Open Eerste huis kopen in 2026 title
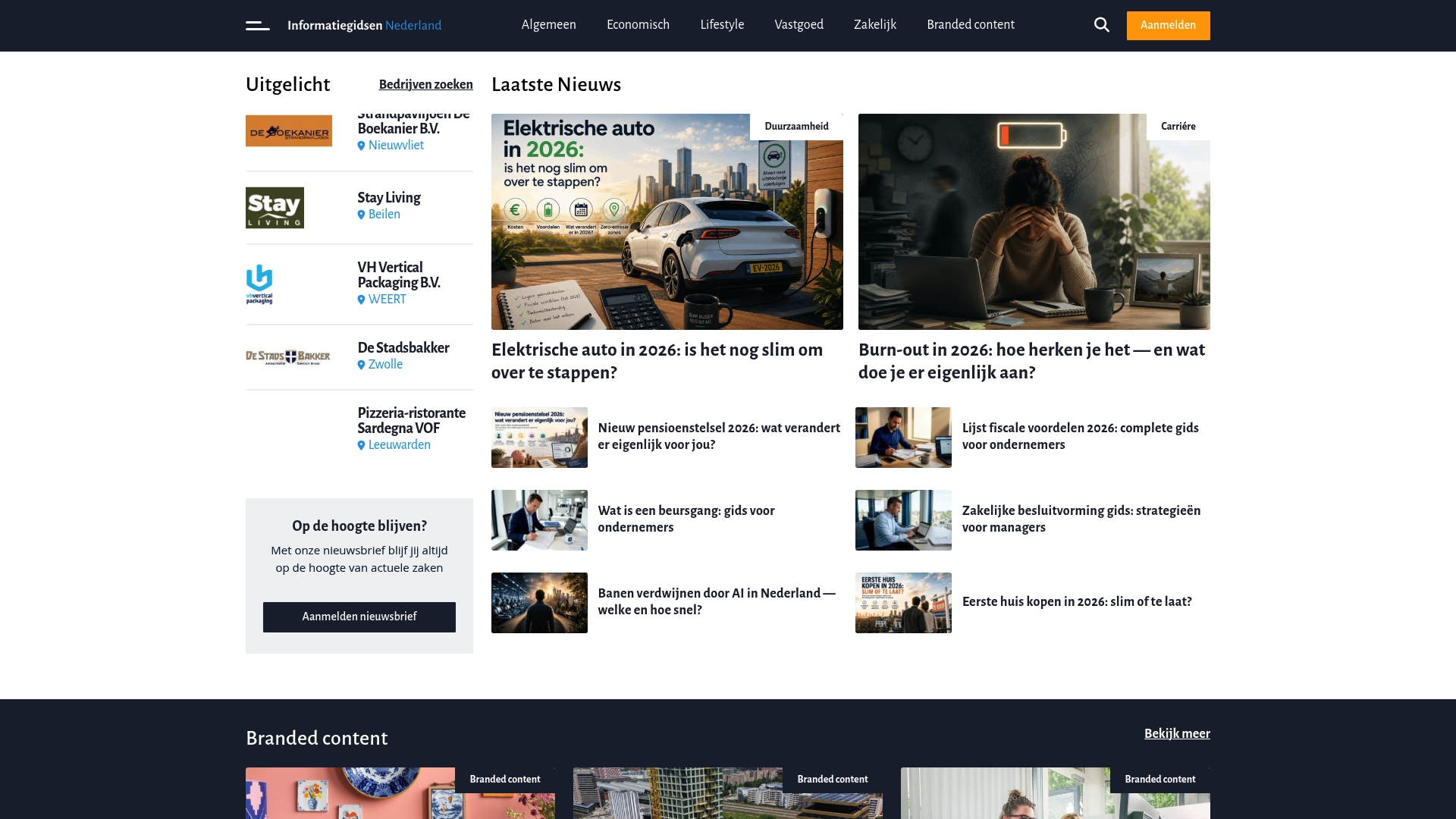This screenshot has width=1456, height=819. 1077,602
